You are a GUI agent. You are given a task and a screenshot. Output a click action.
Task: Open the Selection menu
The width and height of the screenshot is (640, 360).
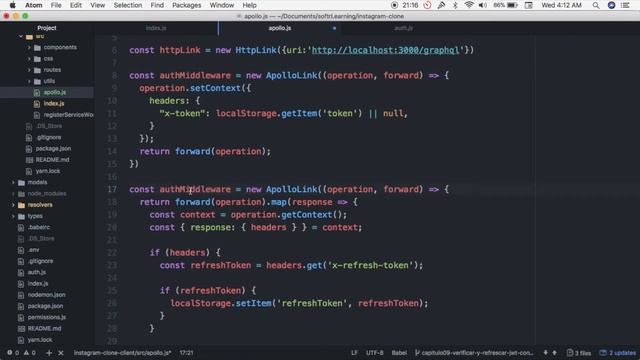click(128, 5)
